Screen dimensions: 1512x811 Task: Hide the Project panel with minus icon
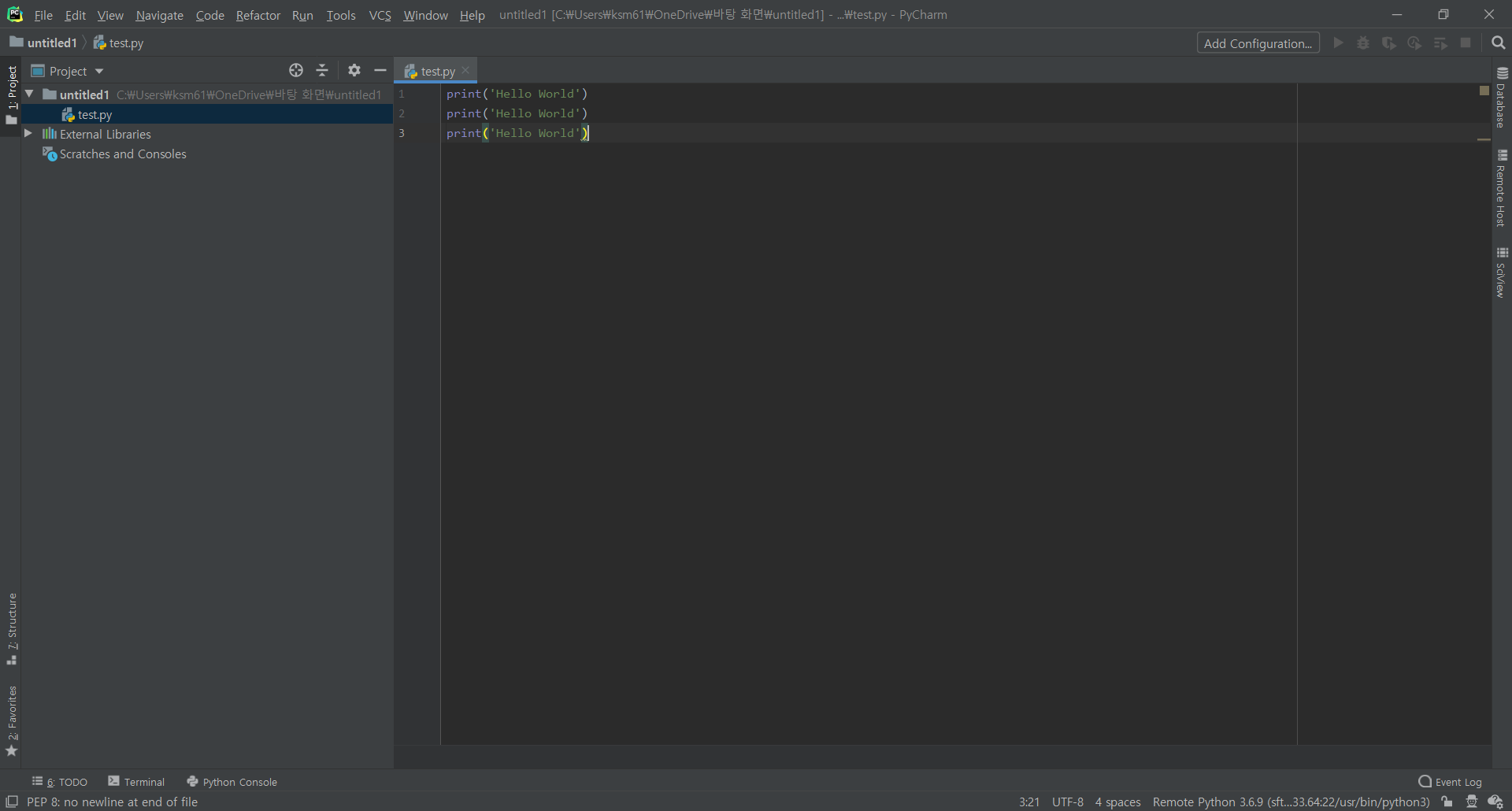coord(380,71)
